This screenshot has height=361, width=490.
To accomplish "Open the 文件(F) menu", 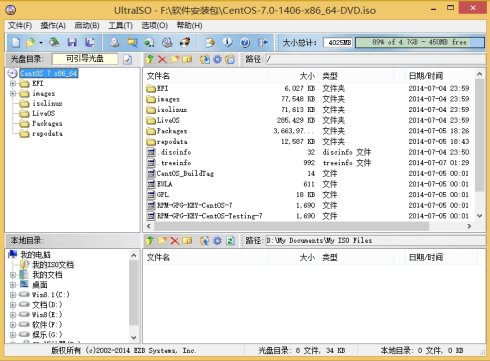I will click(x=20, y=26).
